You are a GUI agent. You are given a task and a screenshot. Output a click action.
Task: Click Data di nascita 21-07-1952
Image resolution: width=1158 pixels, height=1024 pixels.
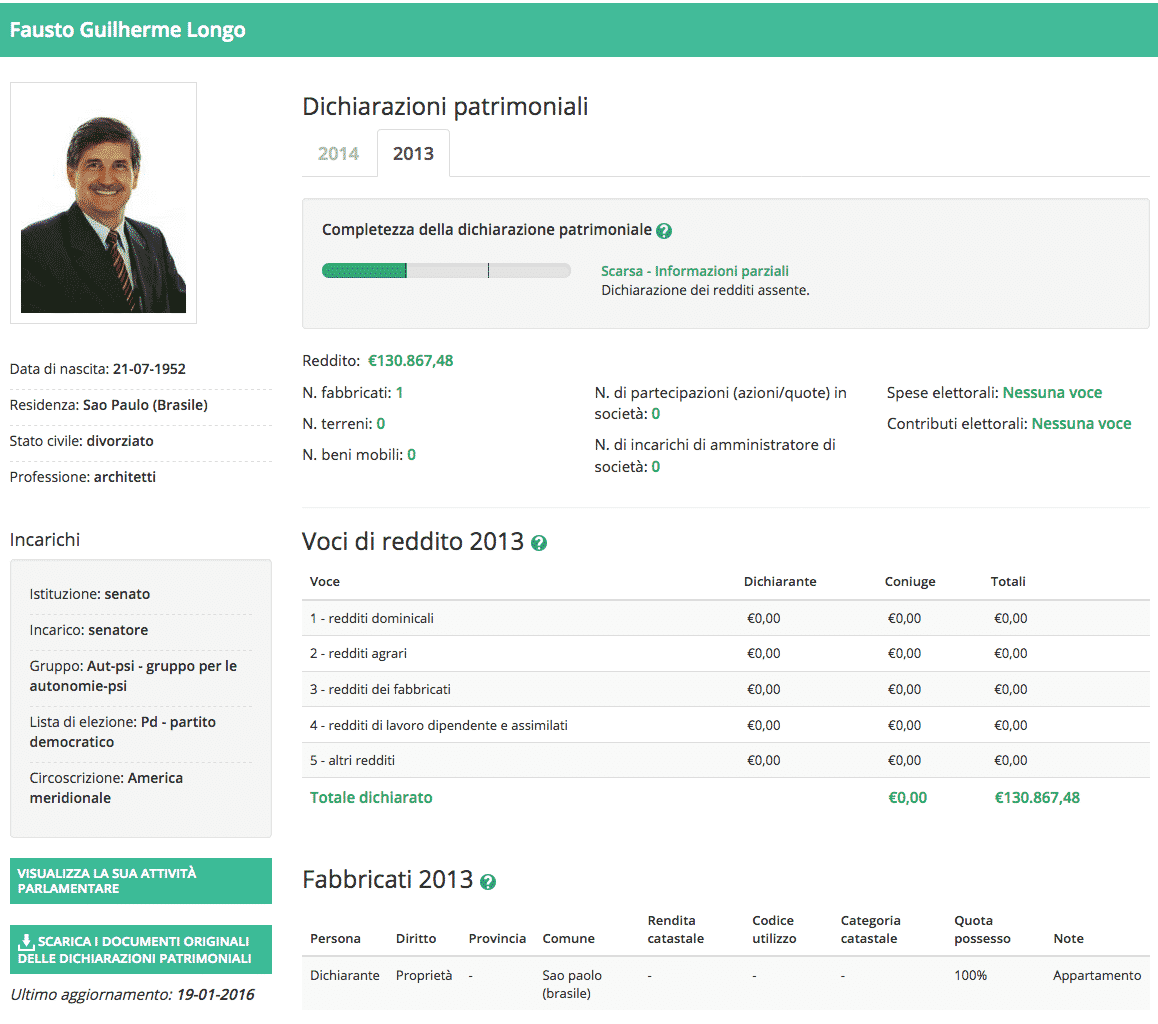(97, 369)
